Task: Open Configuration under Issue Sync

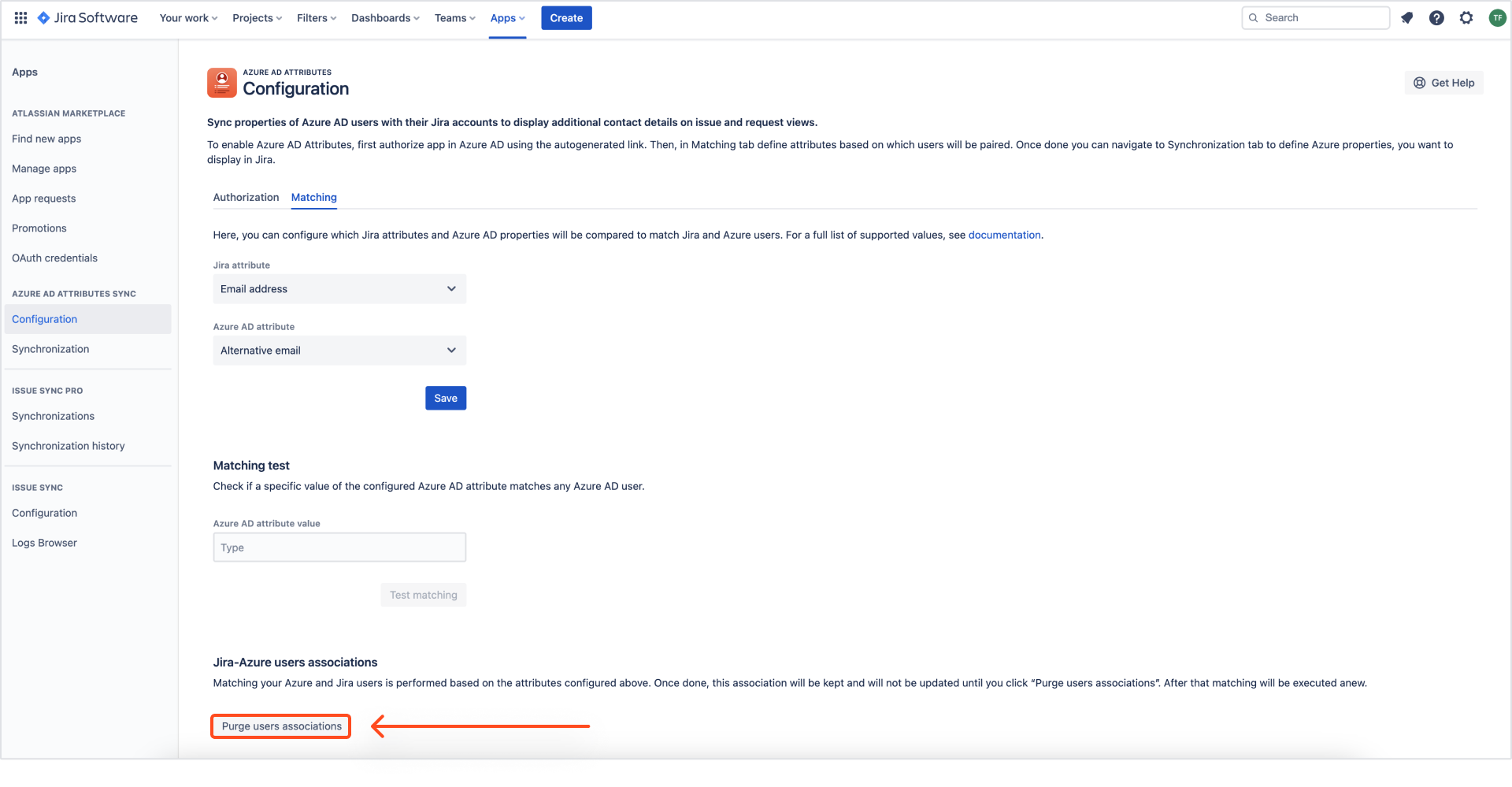Action: click(45, 513)
